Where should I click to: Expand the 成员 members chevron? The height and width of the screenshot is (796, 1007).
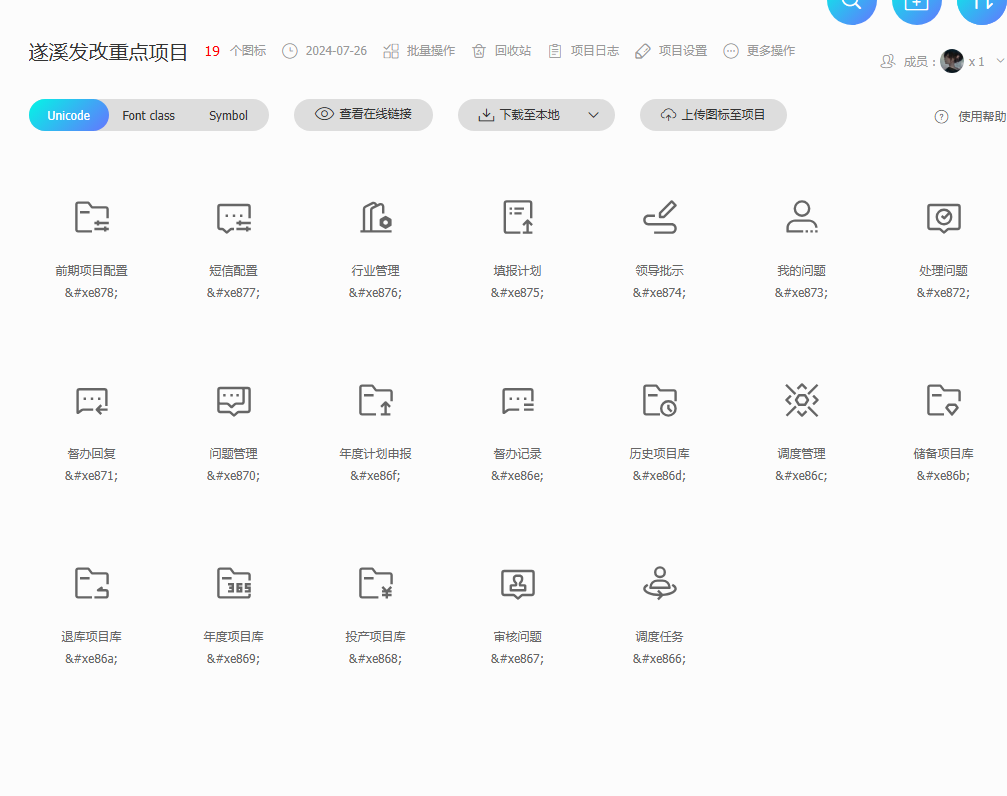tap(999, 61)
